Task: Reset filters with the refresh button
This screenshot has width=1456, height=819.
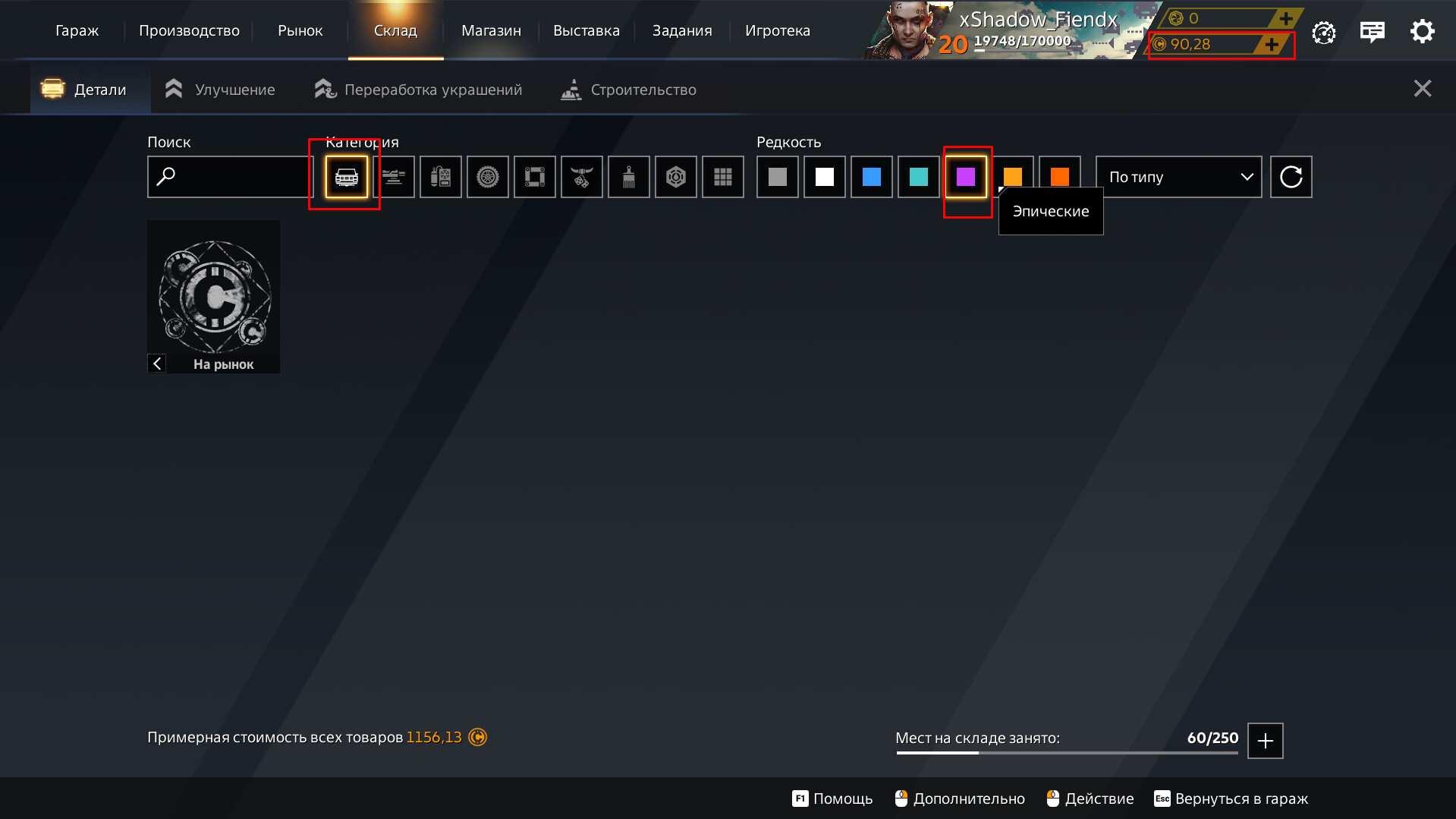Action: point(1291,177)
